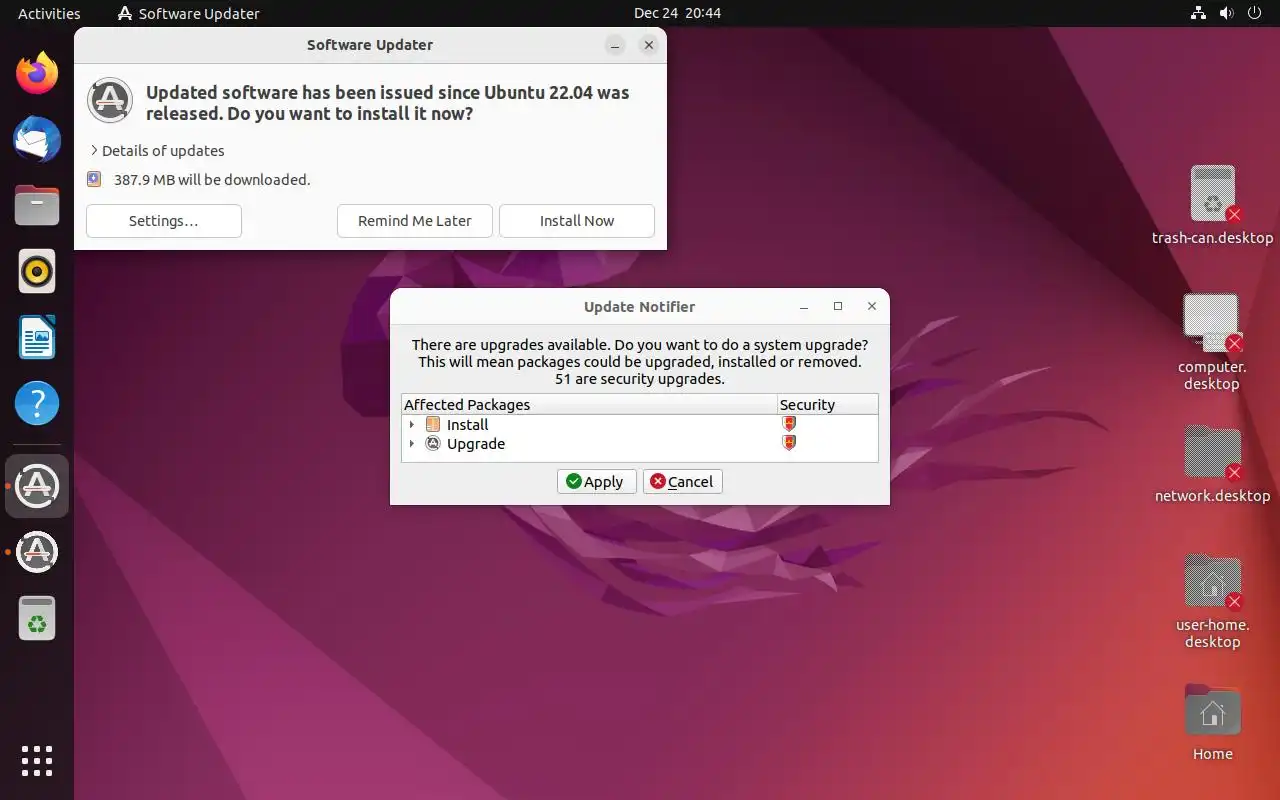Click the download size package icon
Screen dimensions: 1280x800
point(94,179)
